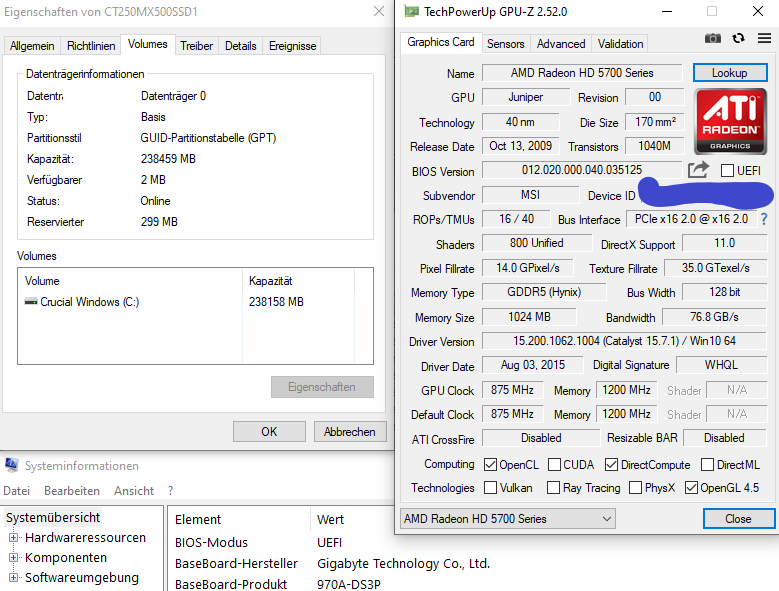Image resolution: width=779 pixels, height=591 pixels.
Task: Open the AMD Radeon HD 5700 Series dropdown
Action: pyautogui.click(x=508, y=518)
